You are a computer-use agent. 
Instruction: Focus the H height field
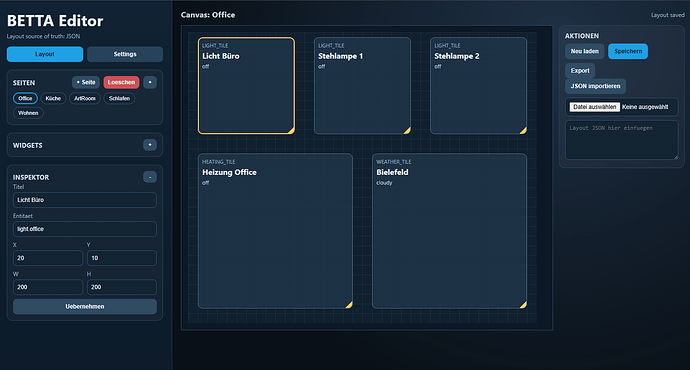coord(122,287)
